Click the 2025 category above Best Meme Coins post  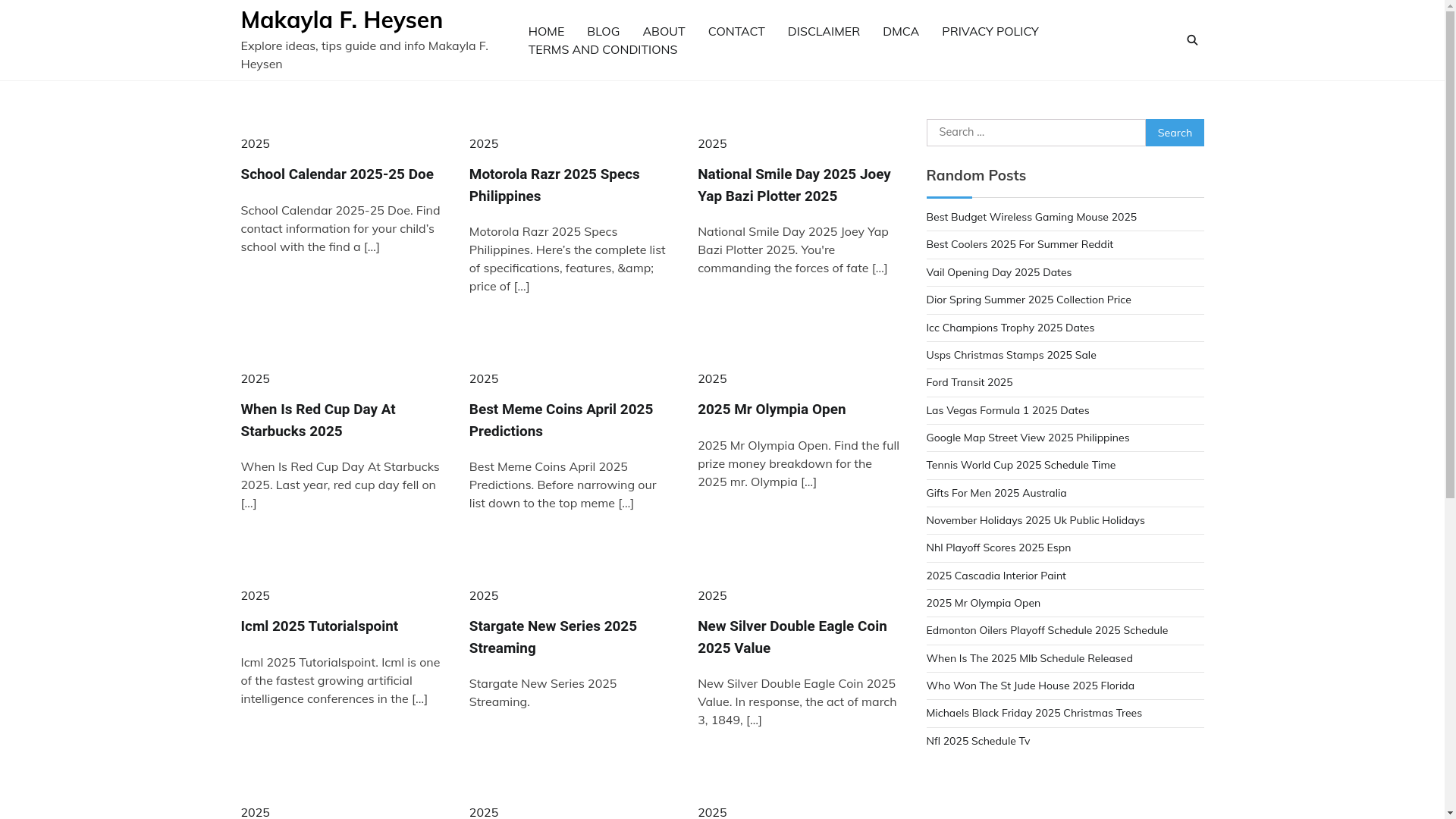[484, 378]
